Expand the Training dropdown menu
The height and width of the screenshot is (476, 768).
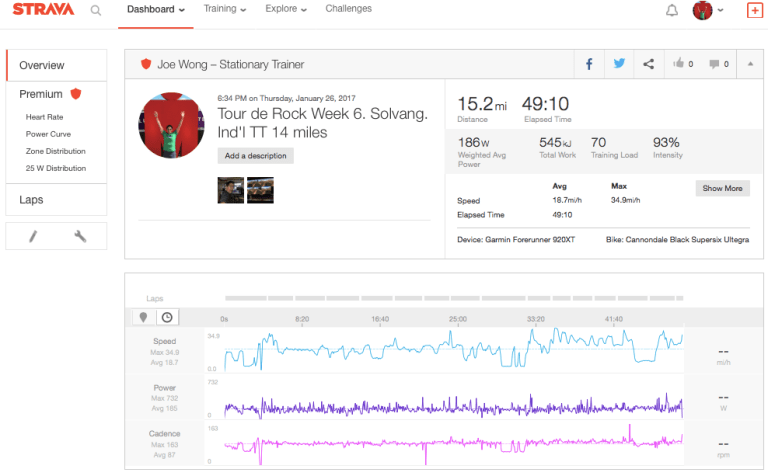225,9
